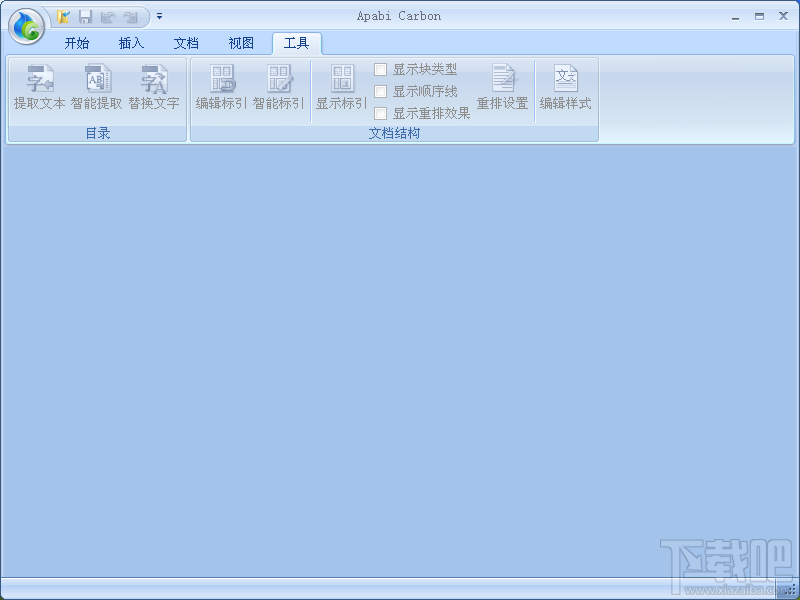800x600 pixels.
Task: Click the Undo icon in quick access toolbar
Action: 108,17
